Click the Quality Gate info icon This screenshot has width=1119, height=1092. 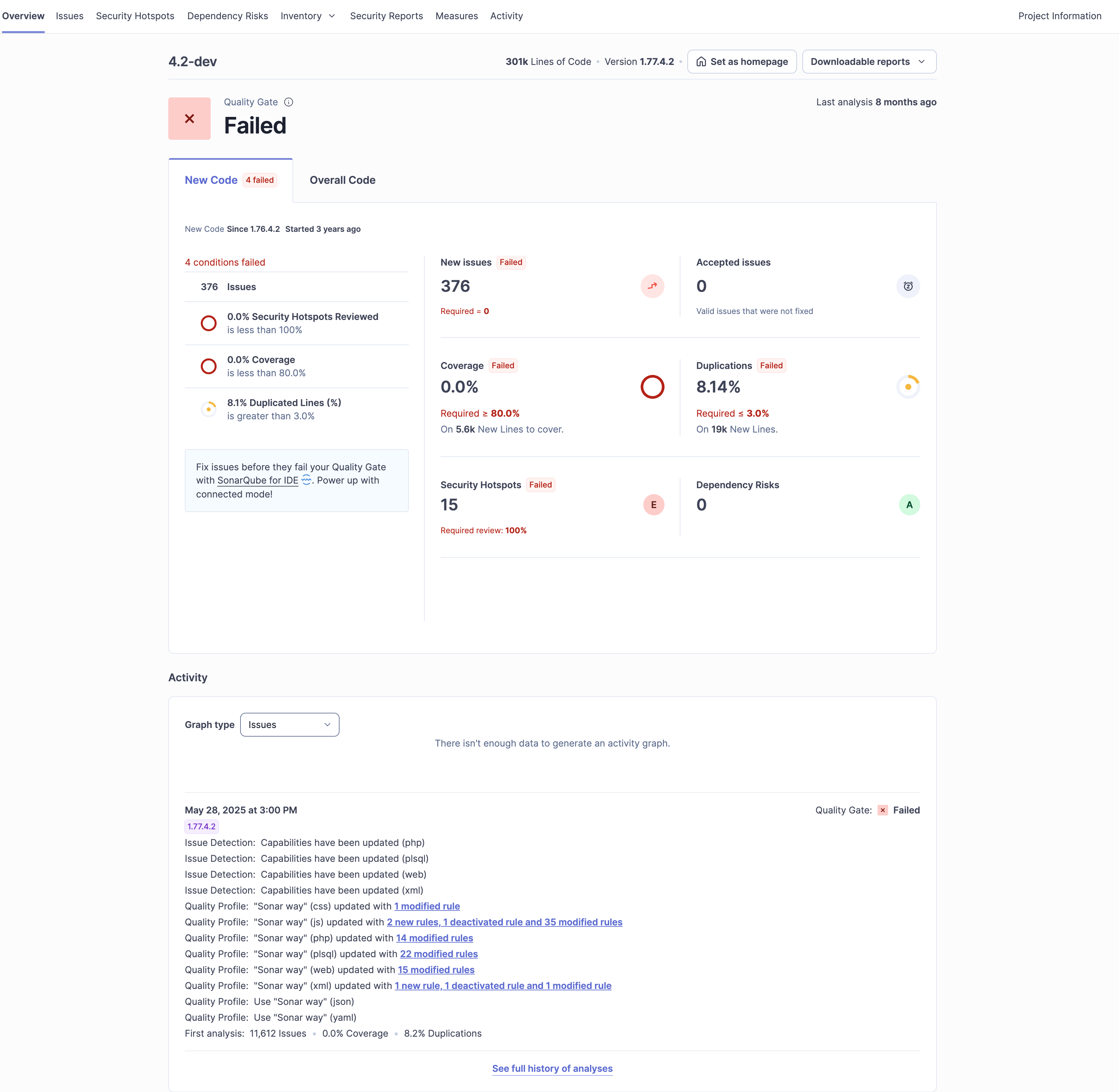289,102
